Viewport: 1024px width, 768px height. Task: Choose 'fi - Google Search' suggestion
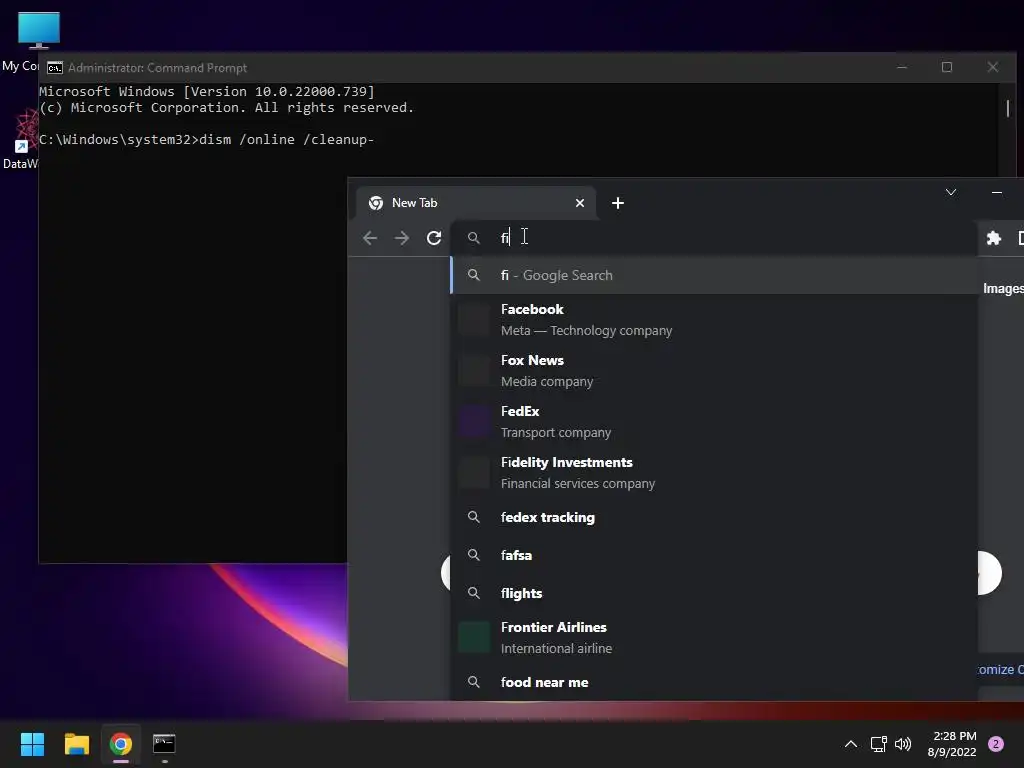coord(714,275)
